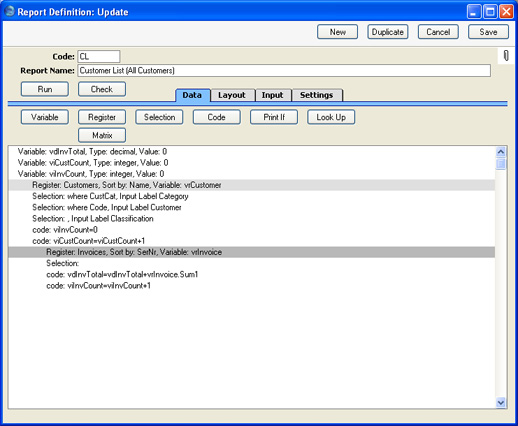Viewport: 518px width, 426px height.
Task: Click scrollbar up arrow in code list
Action: pyautogui.click(x=500, y=152)
